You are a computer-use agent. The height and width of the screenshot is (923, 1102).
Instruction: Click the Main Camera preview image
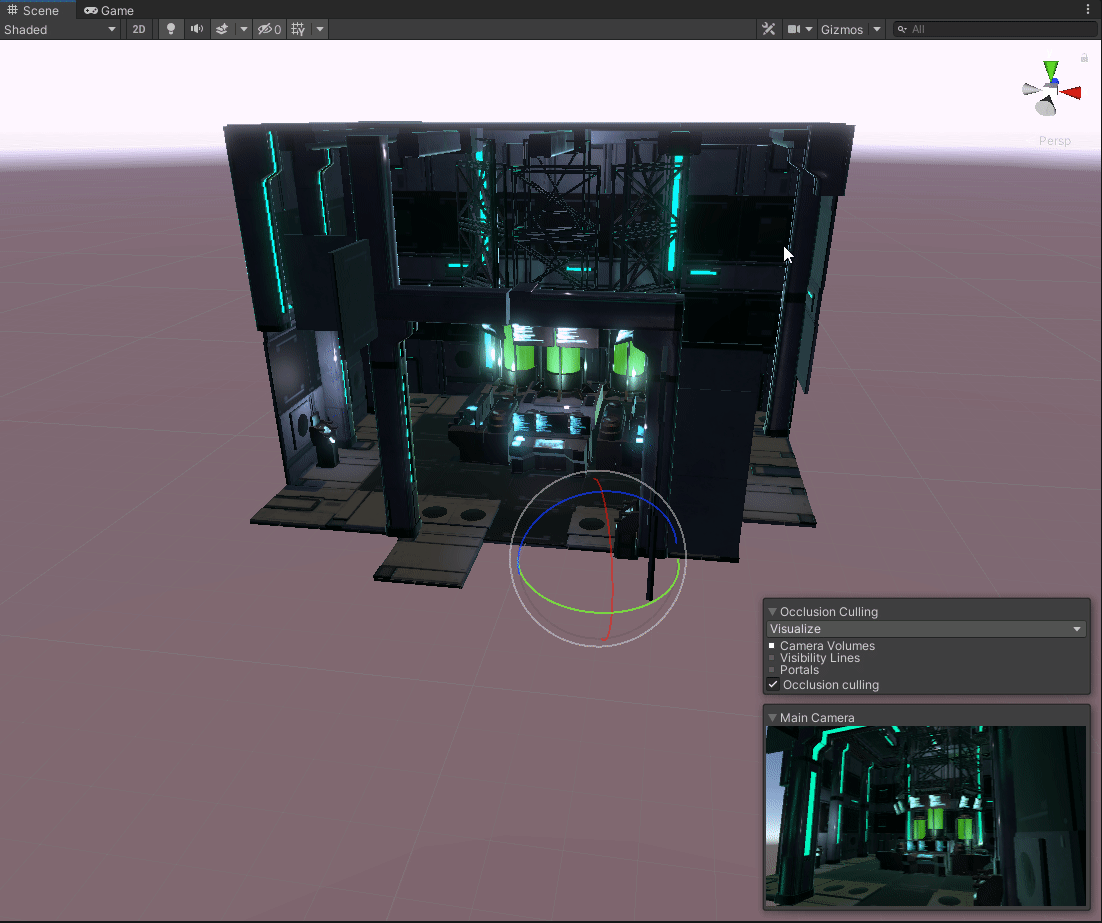(926, 816)
